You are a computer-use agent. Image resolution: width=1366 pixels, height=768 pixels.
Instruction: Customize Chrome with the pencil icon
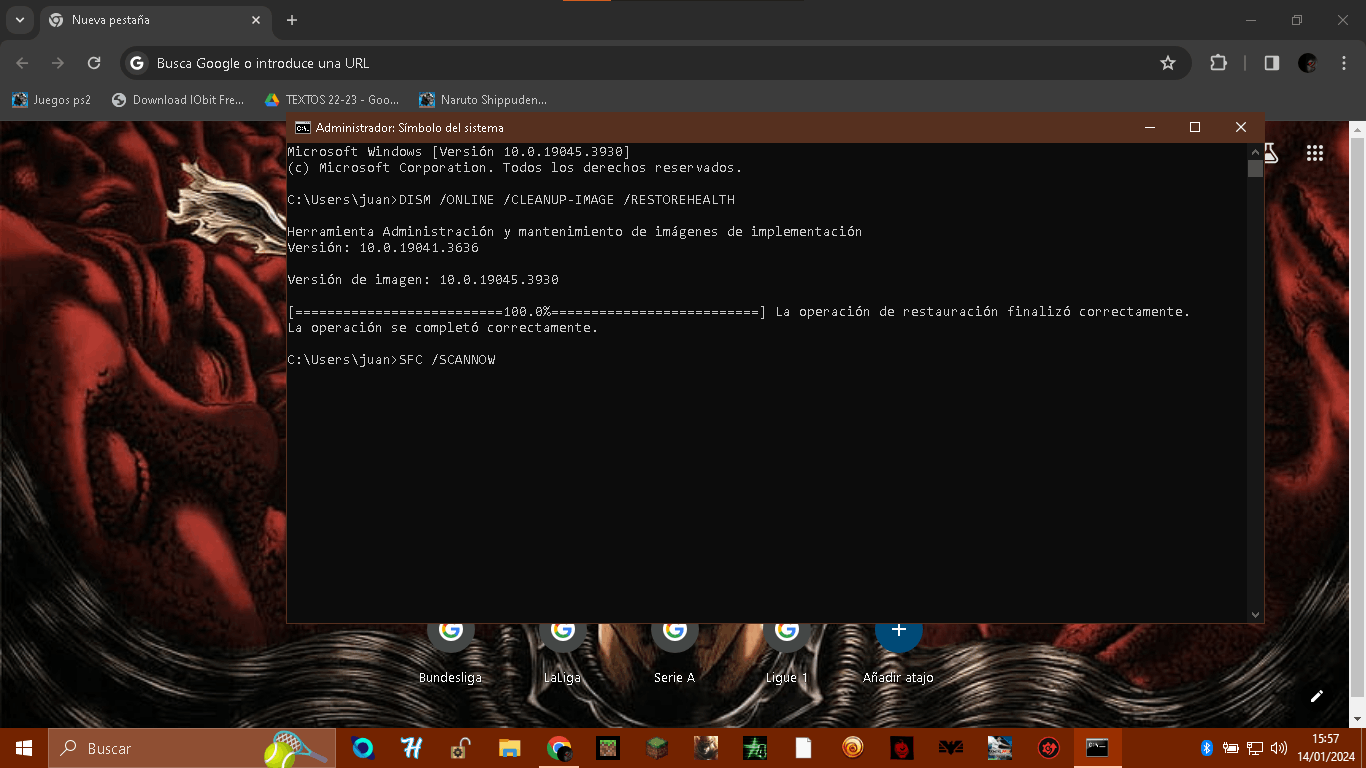(1317, 696)
